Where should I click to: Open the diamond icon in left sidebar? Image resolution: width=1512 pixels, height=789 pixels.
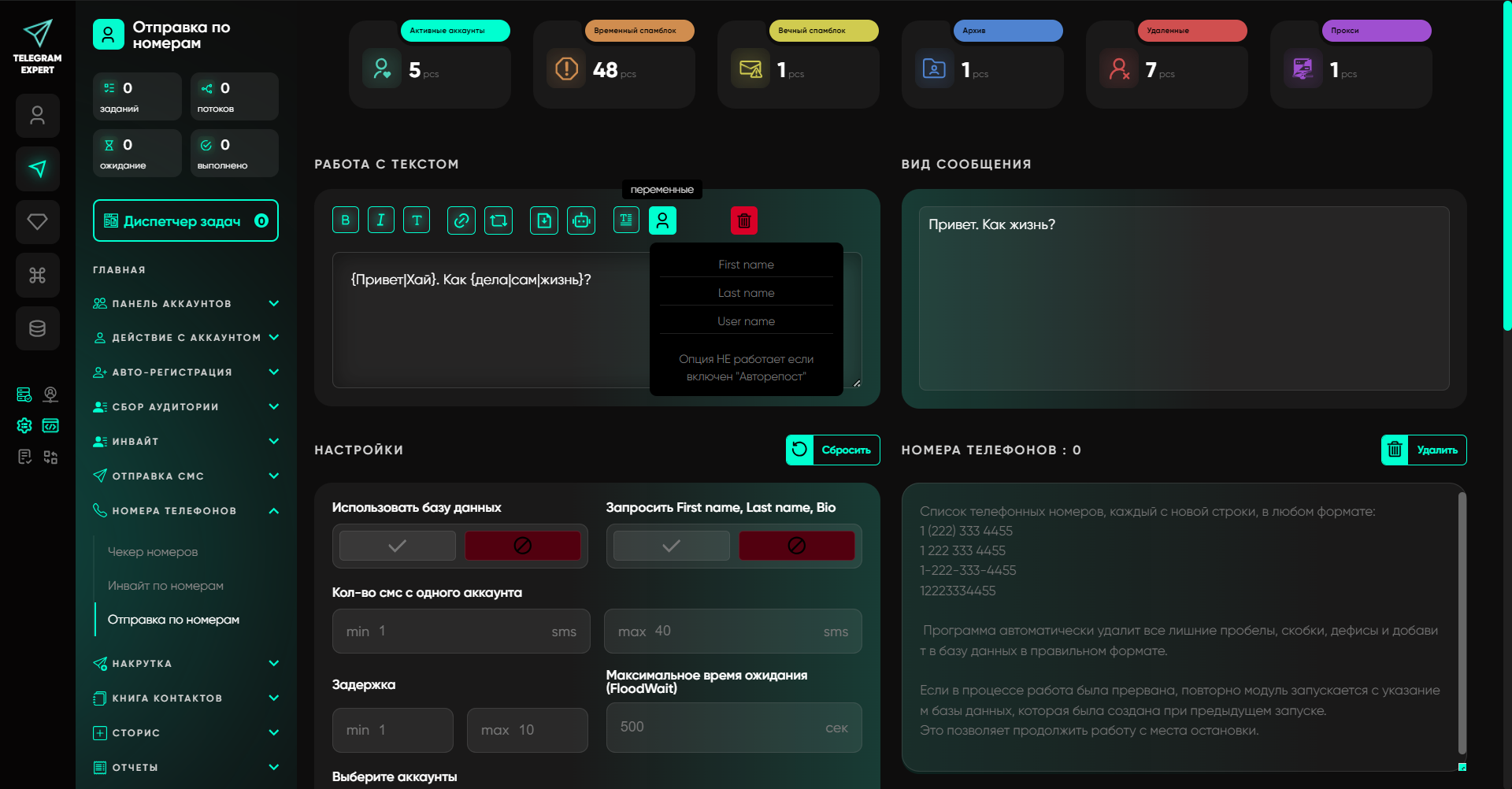37,222
